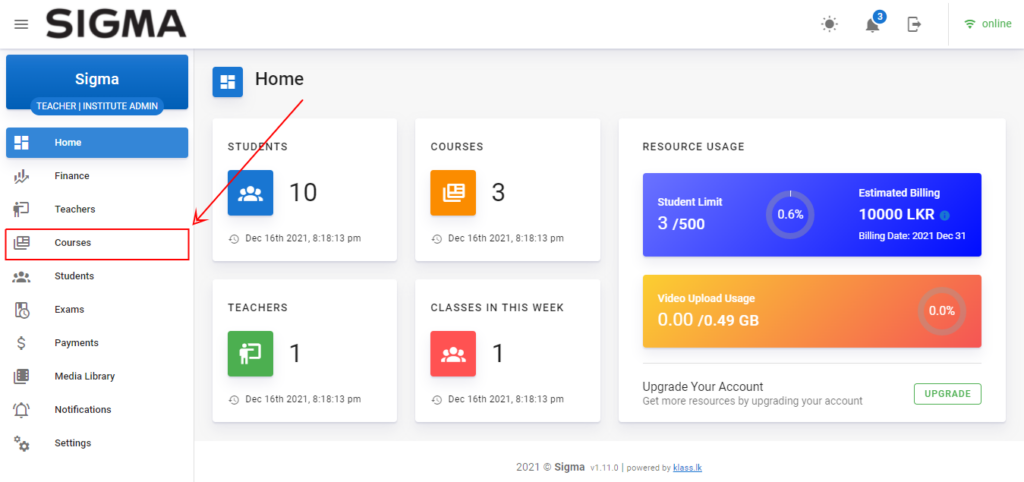Click history icon in Classes card
This screenshot has width=1024, height=482.
pos(437,400)
